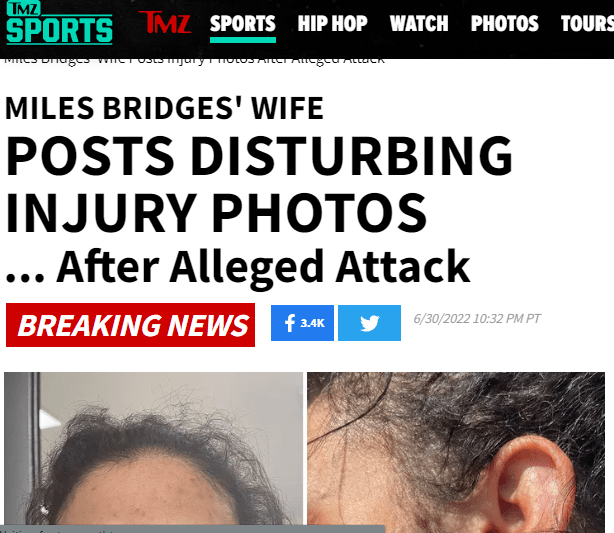Open the ear injury photo
This screenshot has height=533, width=614.
456,448
